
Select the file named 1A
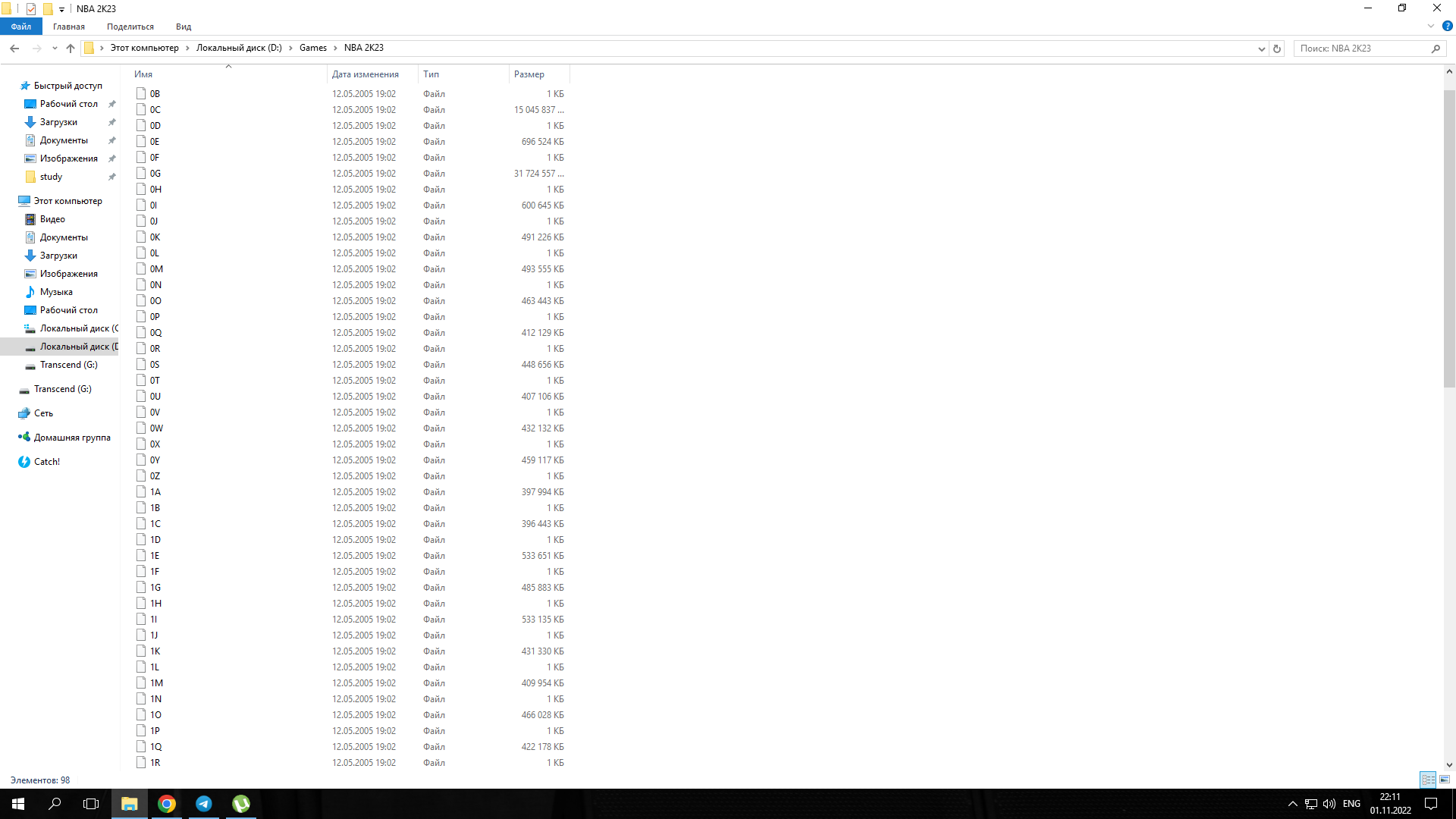pos(155,492)
